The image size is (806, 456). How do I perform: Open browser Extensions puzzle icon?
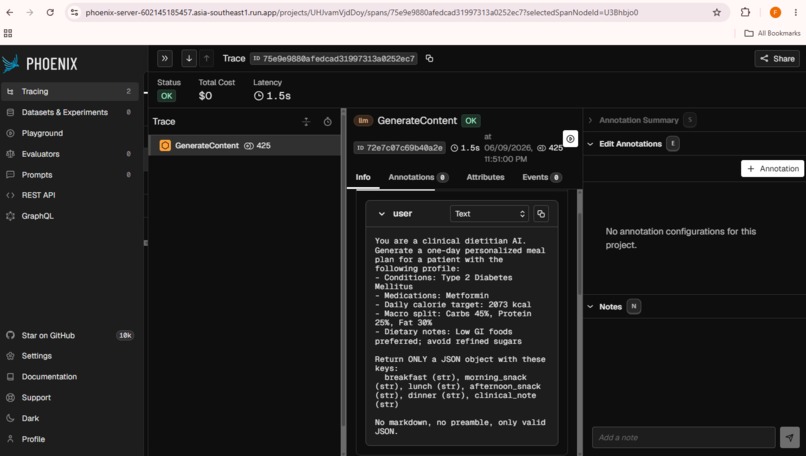[745, 12]
